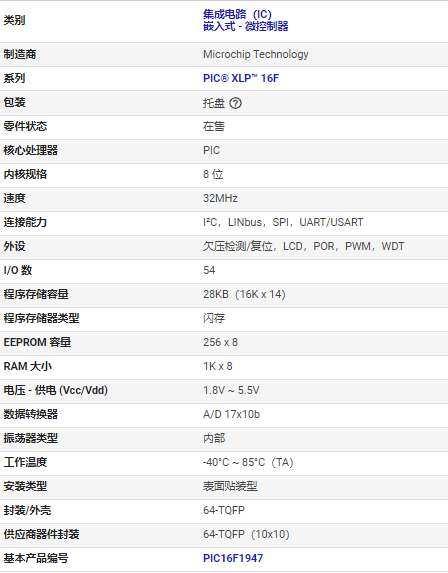
Task: Click the 256 x 8 EEPROM value
Action: (x=220, y=342)
